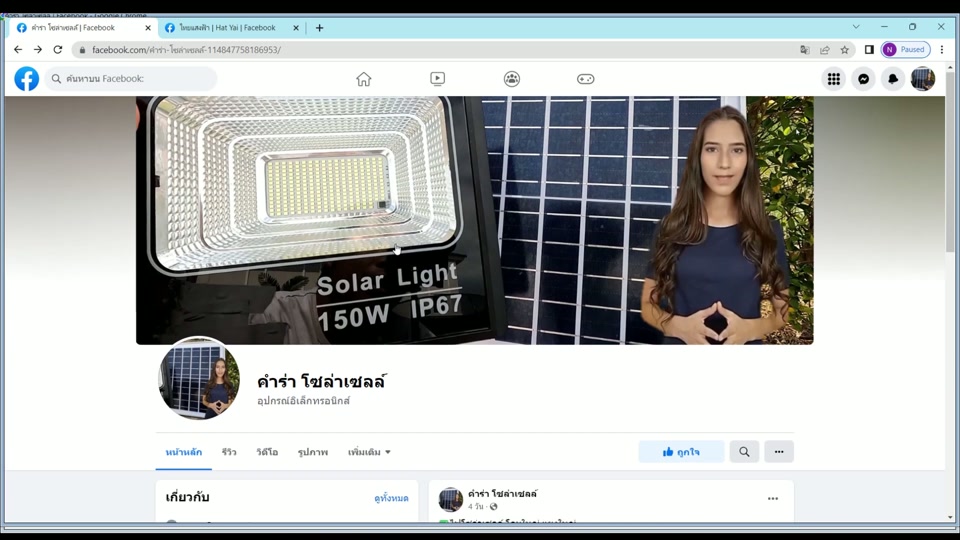Go to Facebook Home icon
The image size is (960, 540).
tap(364, 79)
